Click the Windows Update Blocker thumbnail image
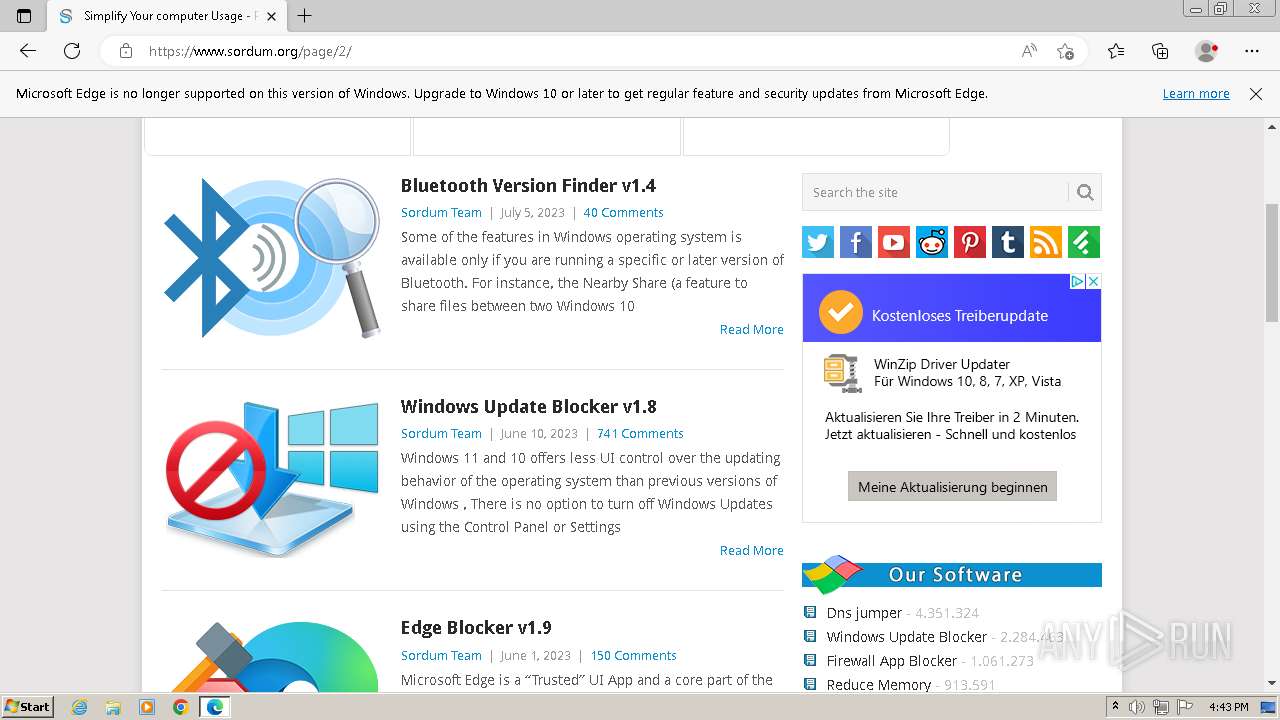 pyautogui.click(x=272, y=478)
